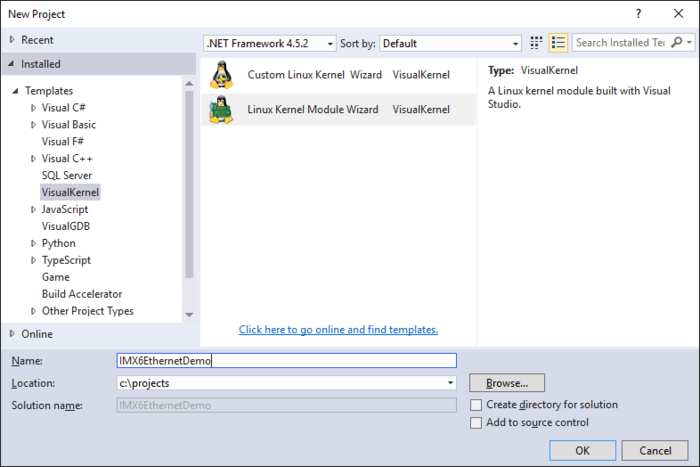
Task: Expand the Visual C++ node
Action: click(x=33, y=158)
